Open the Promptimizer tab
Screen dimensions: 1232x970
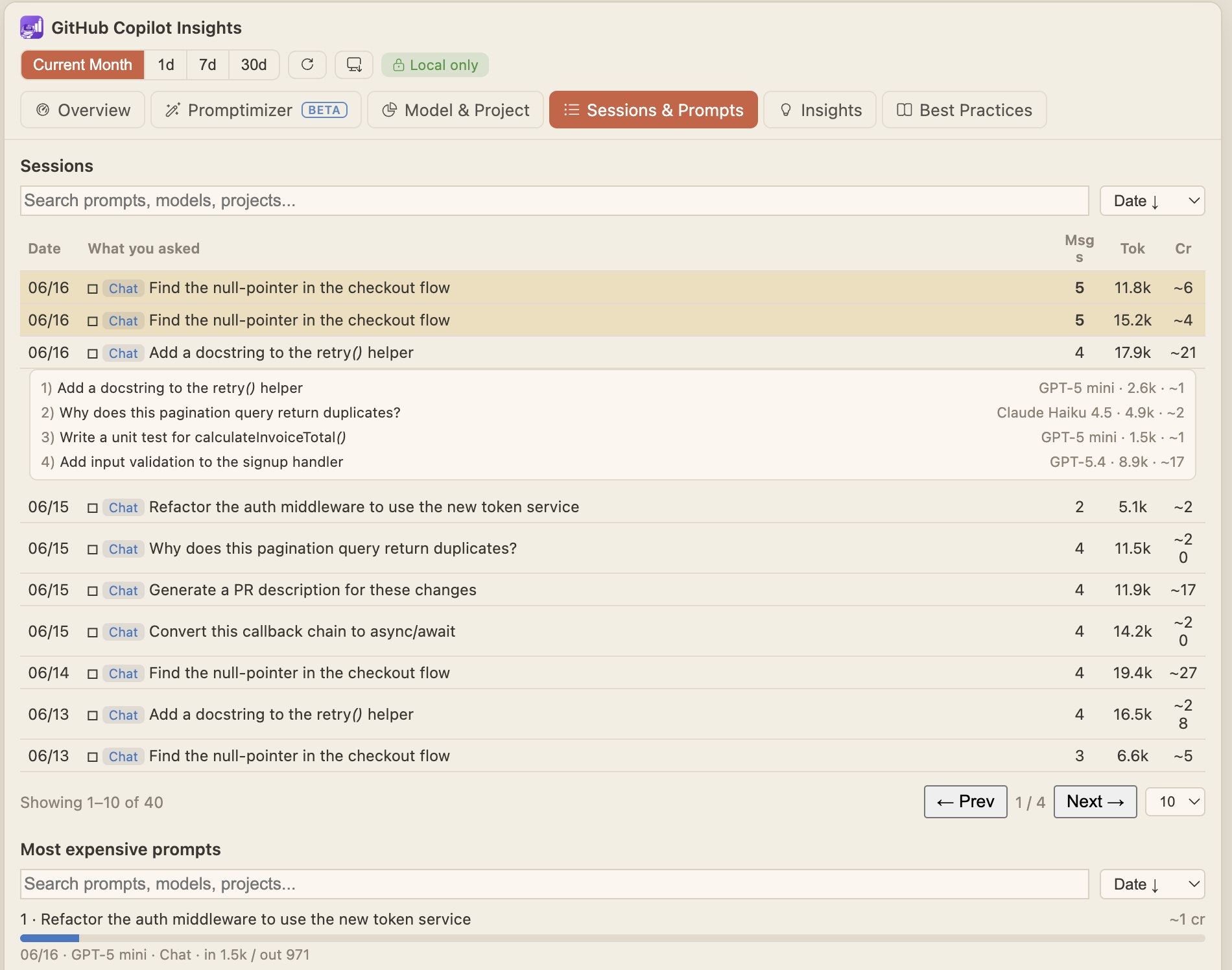(256, 110)
